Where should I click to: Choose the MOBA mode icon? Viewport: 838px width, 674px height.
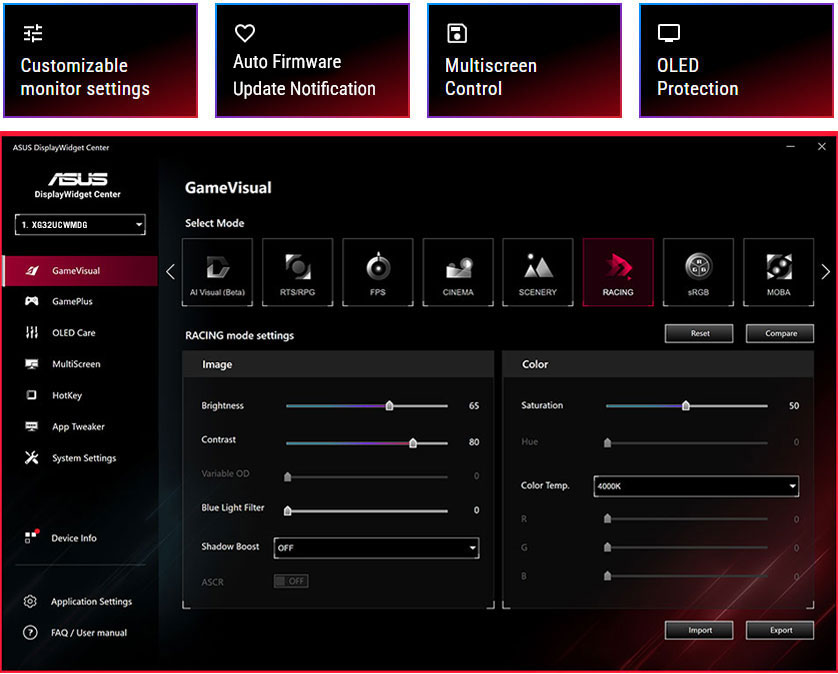(778, 271)
